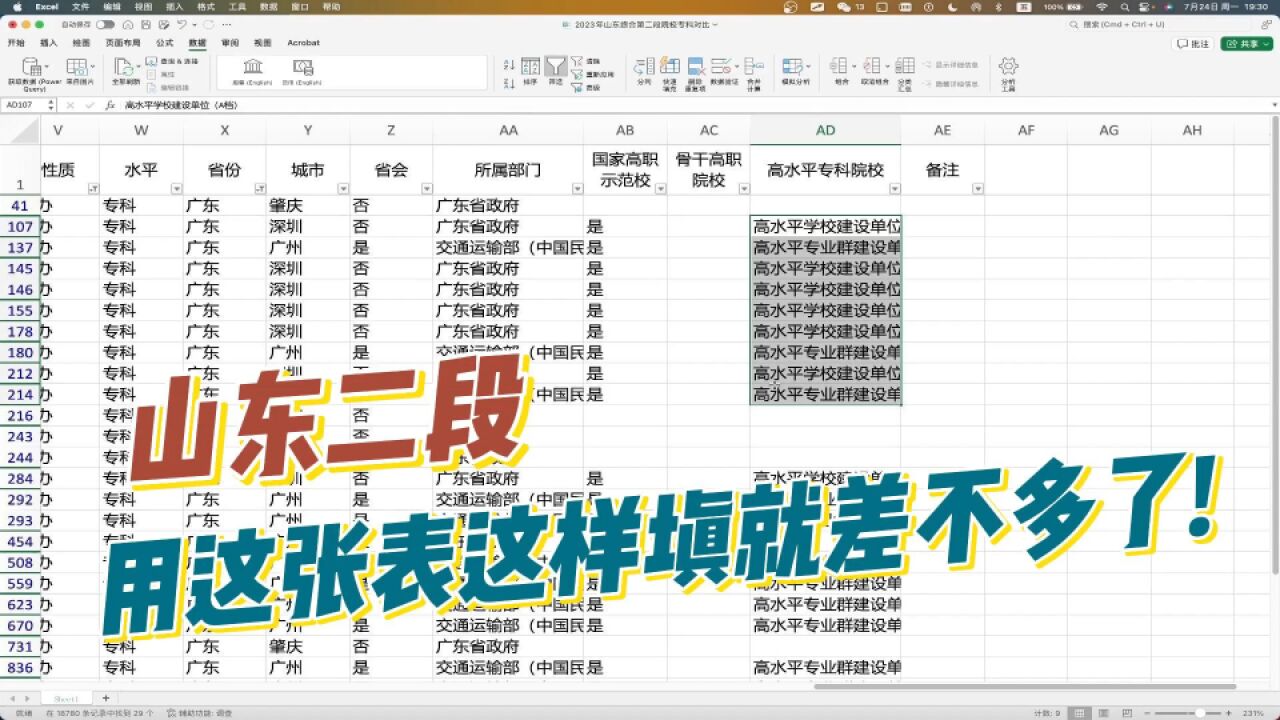Sort descending with Z-A icon
This screenshot has width=1280, height=720.
pos(509,82)
